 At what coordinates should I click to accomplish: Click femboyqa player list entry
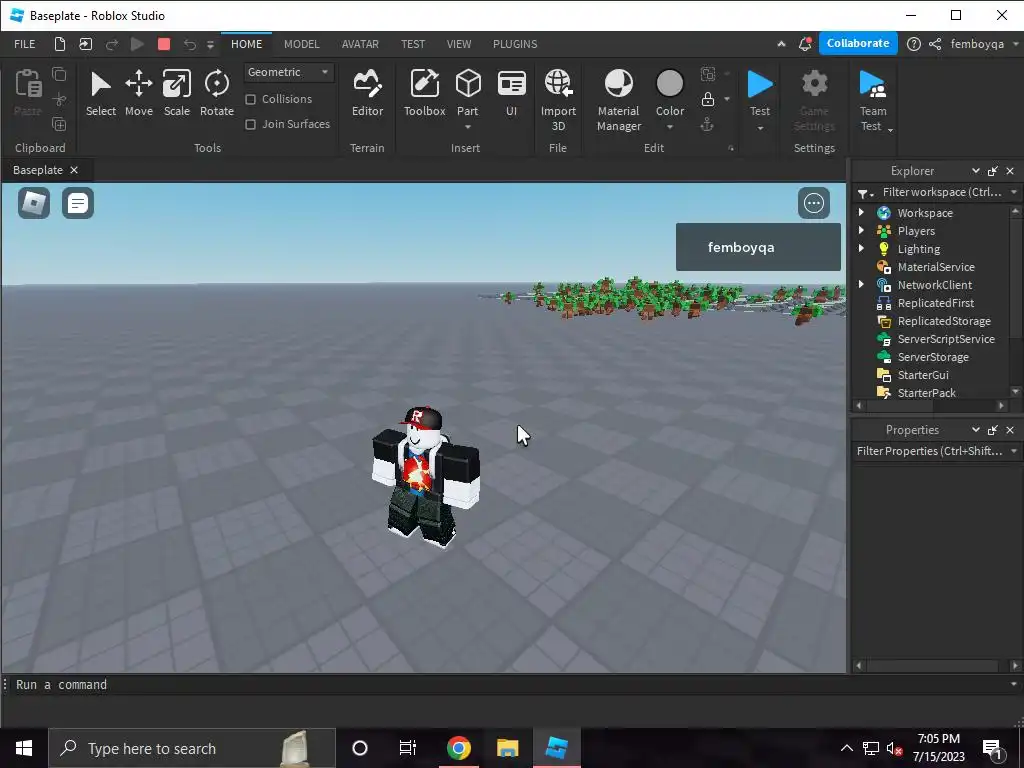coord(758,247)
